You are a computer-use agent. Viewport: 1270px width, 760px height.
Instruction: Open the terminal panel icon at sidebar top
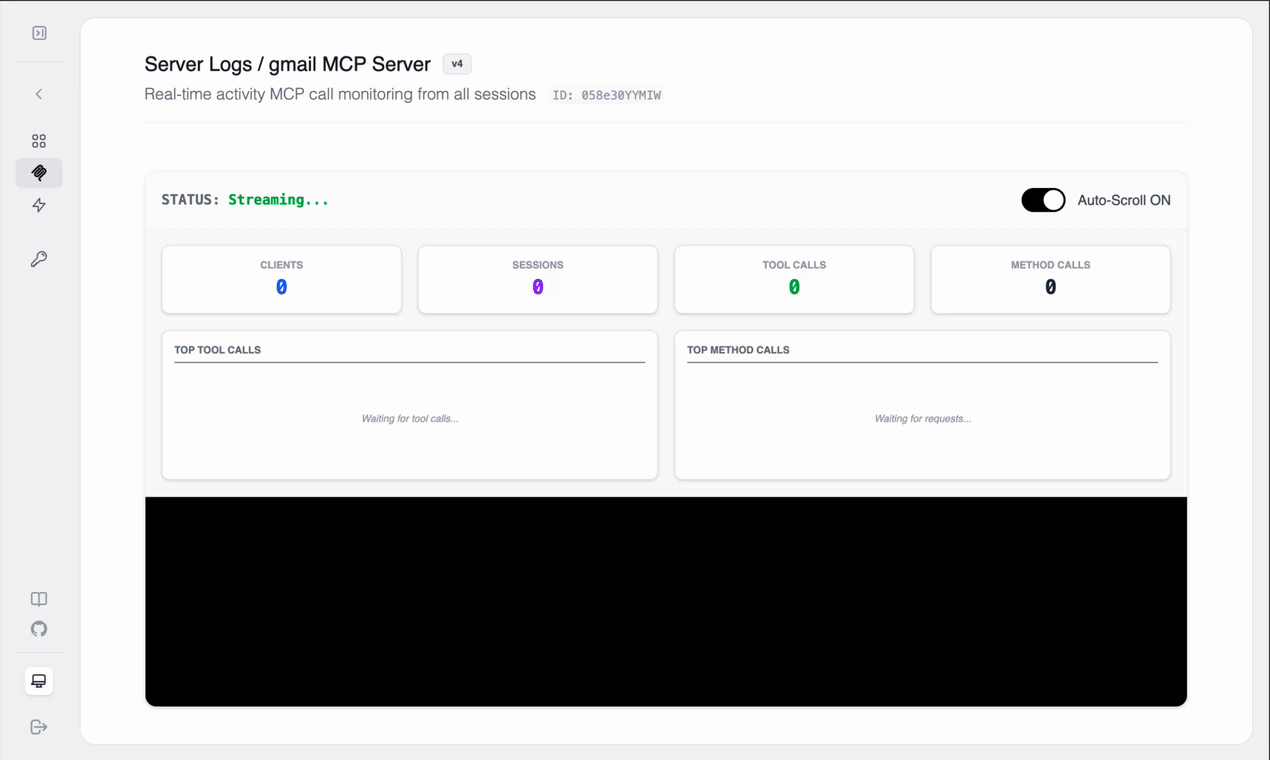click(38, 32)
